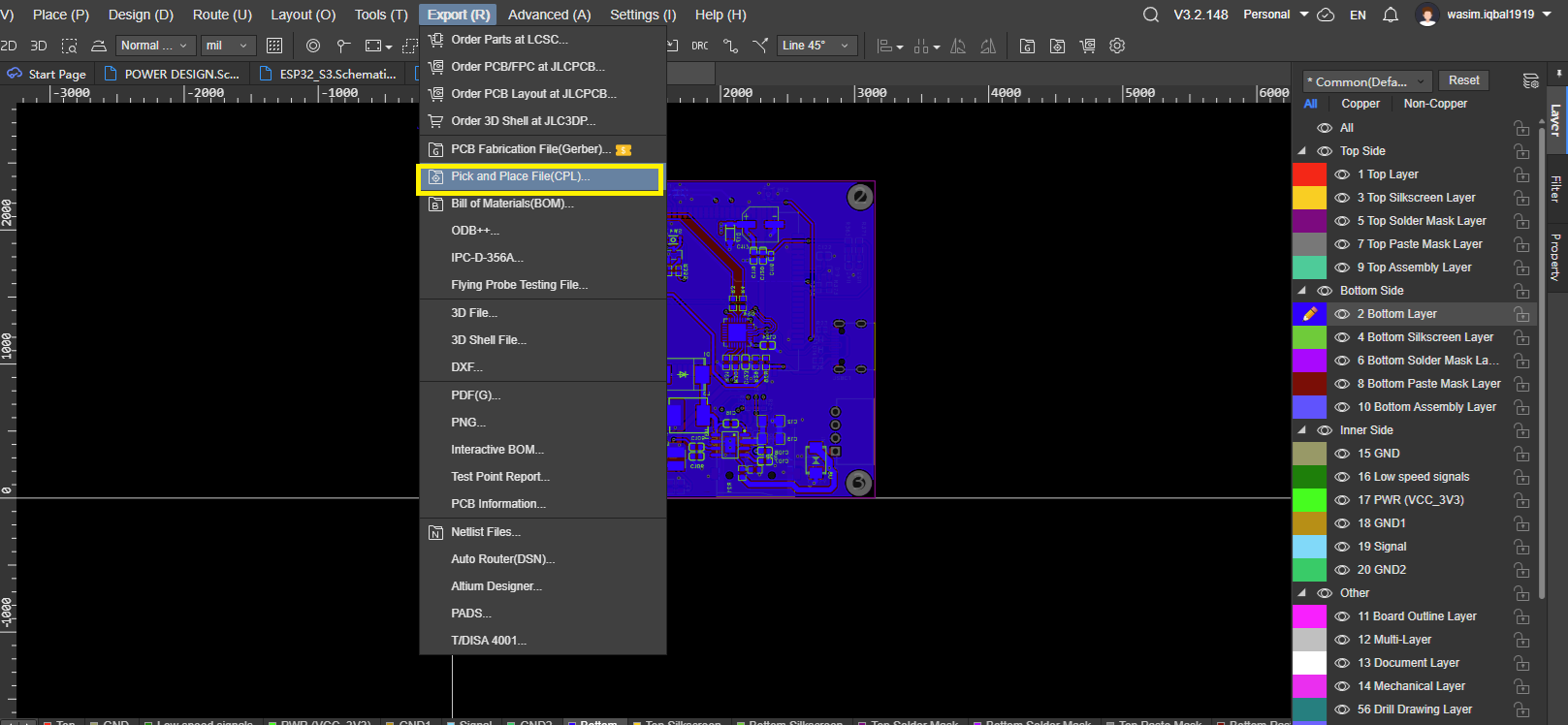Open the wasim.iqbal1919 account menu
Image resolution: width=1568 pixels, height=725 pixels.
(1498, 15)
